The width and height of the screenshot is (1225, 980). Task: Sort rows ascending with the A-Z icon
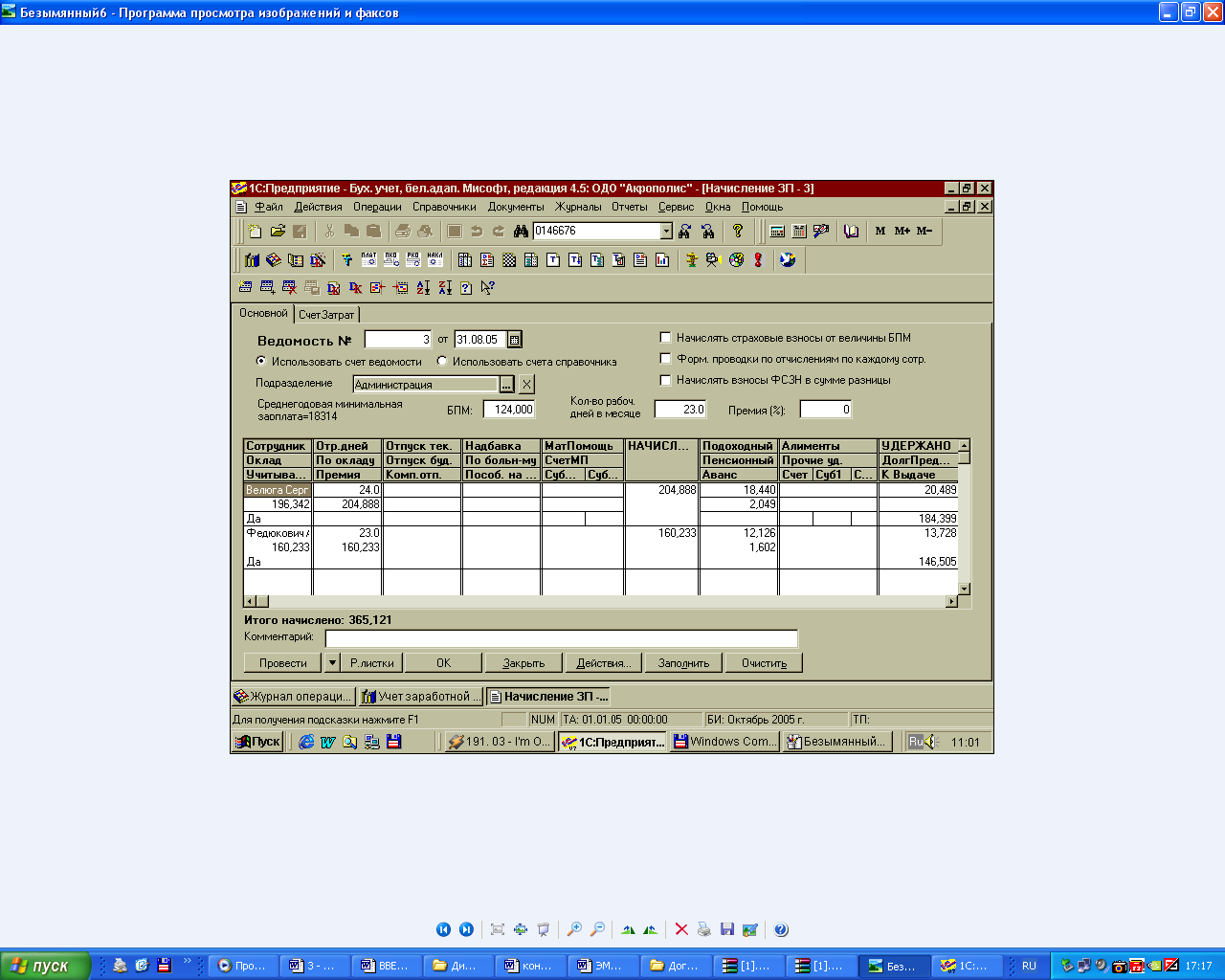(423, 287)
